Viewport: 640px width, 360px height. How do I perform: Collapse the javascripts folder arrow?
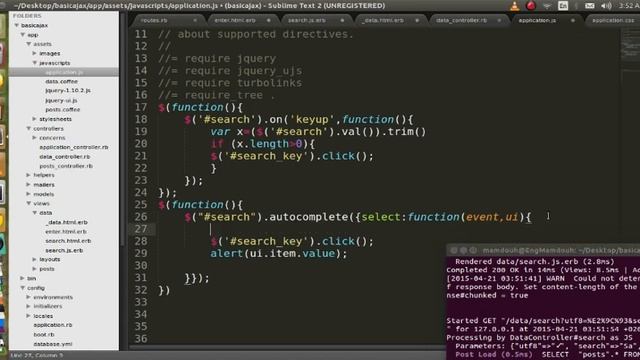[x=35, y=63]
